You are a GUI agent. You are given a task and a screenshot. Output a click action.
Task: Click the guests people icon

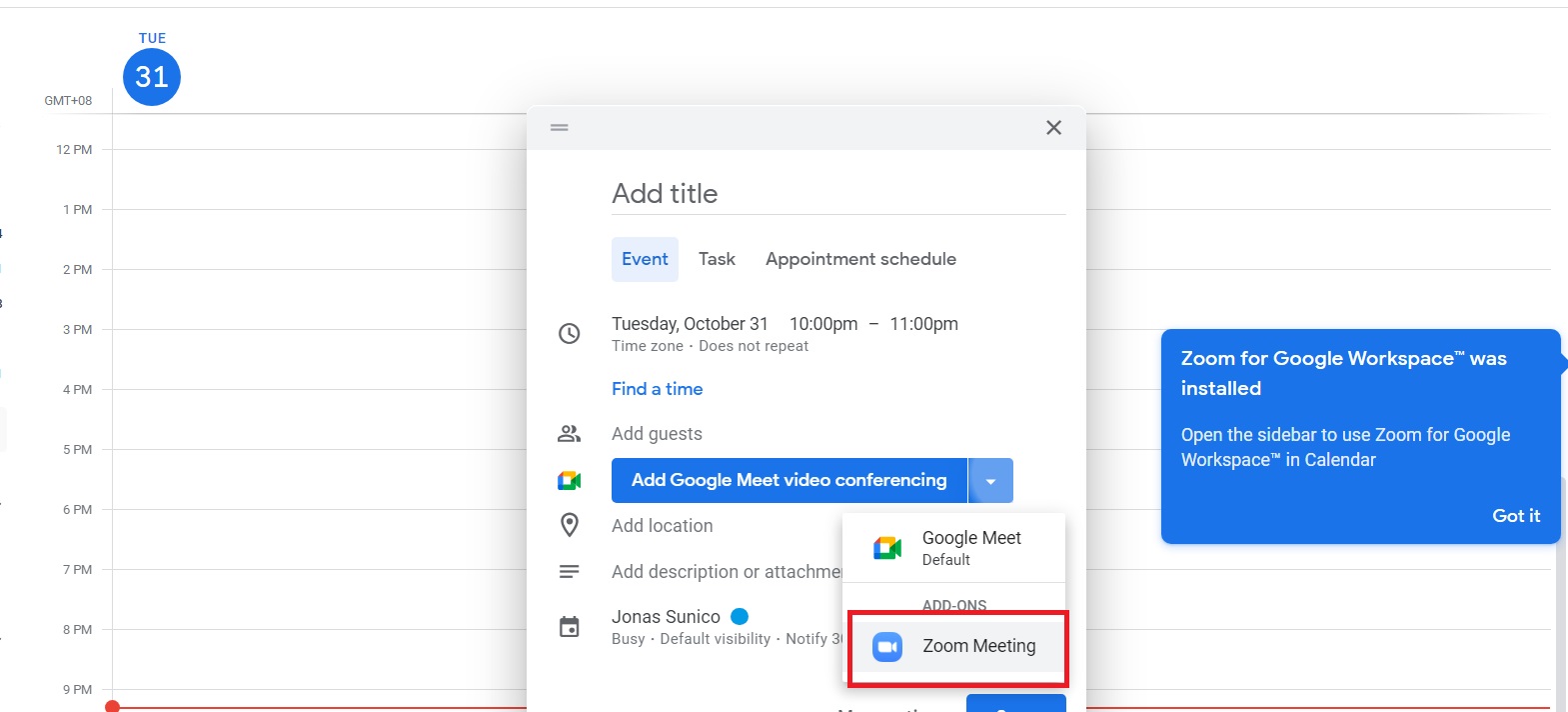[x=569, y=434]
